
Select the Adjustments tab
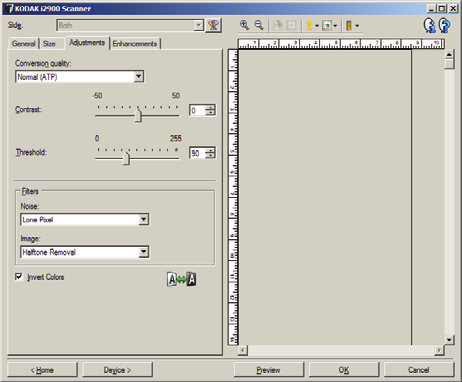click(87, 43)
